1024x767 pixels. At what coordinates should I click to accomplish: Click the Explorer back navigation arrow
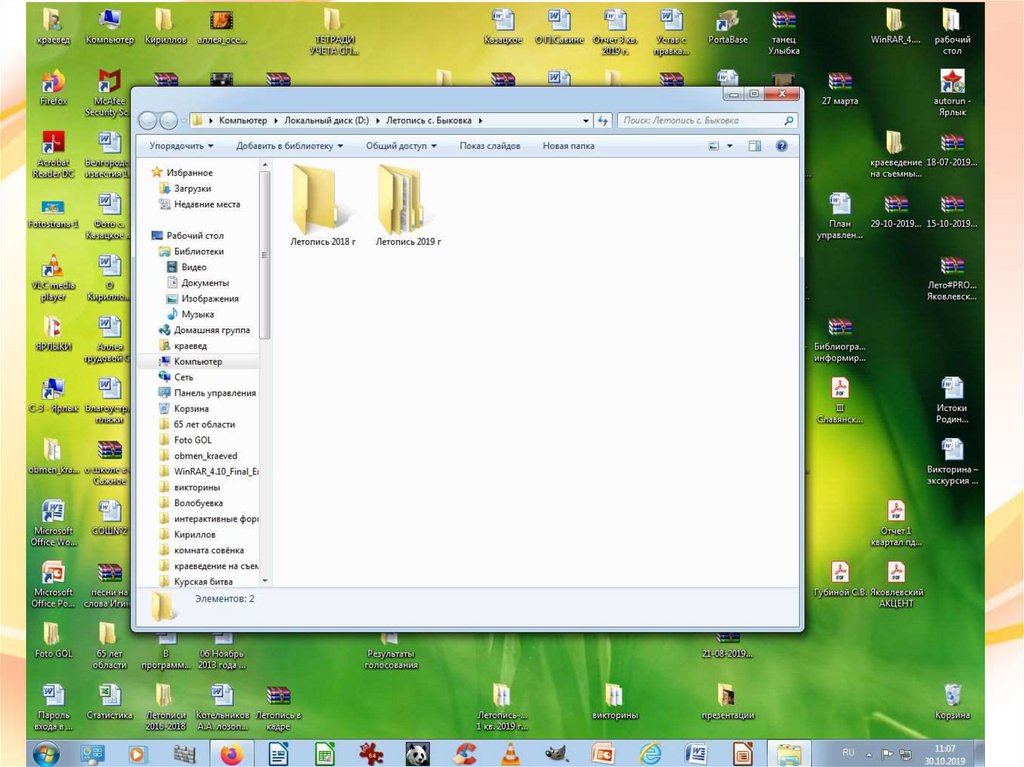click(x=148, y=121)
